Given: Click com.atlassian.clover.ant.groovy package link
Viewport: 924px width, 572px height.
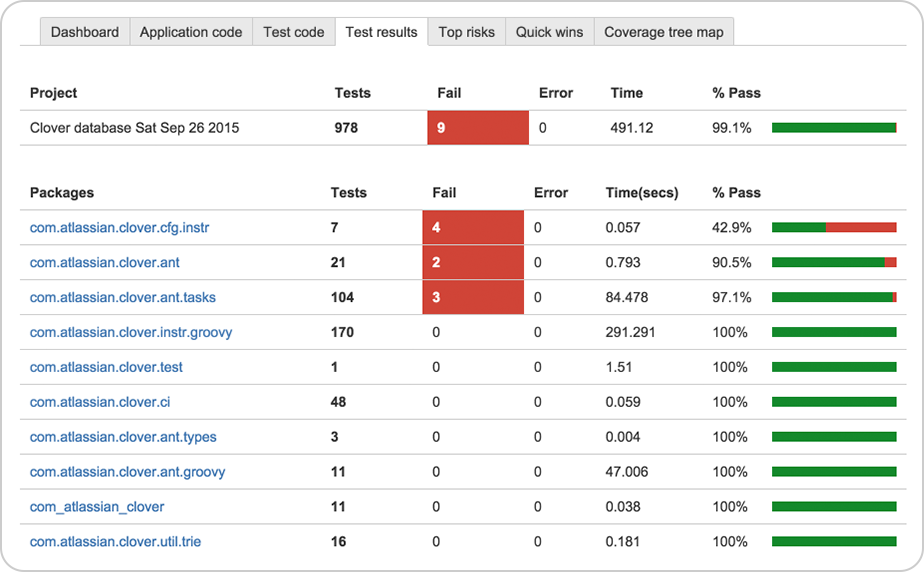Looking at the screenshot, I should click(x=128, y=472).
